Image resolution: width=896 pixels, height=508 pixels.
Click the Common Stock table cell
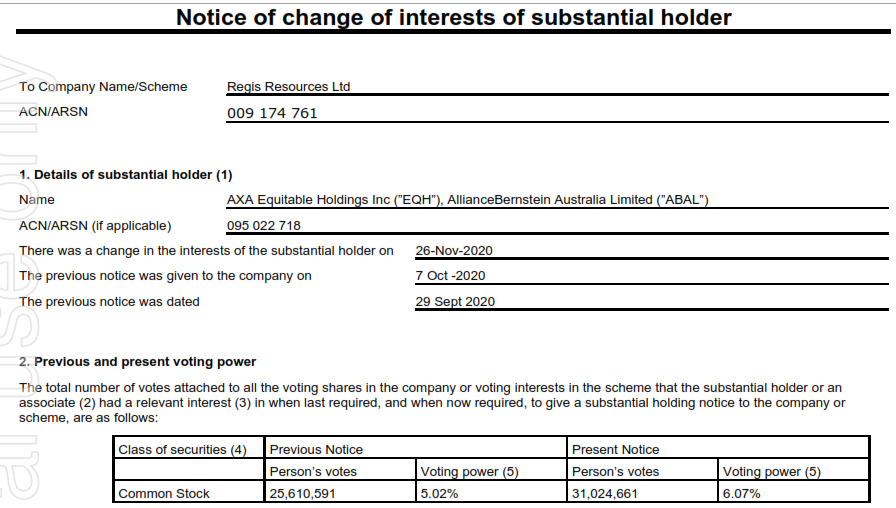164,494
